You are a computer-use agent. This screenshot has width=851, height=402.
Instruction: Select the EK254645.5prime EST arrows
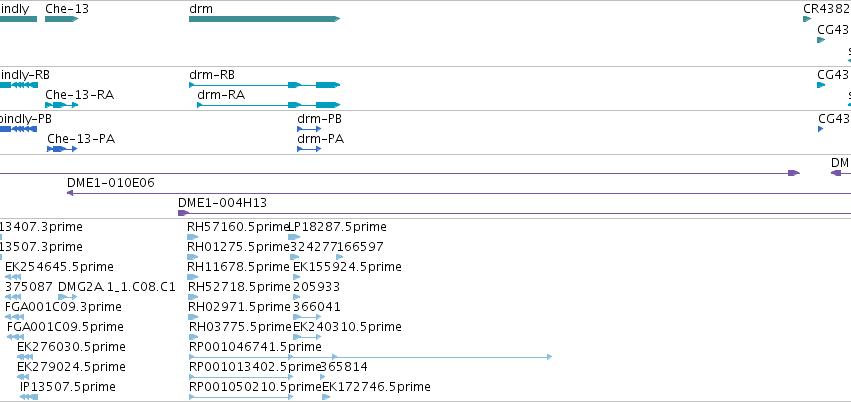point(12,277)
